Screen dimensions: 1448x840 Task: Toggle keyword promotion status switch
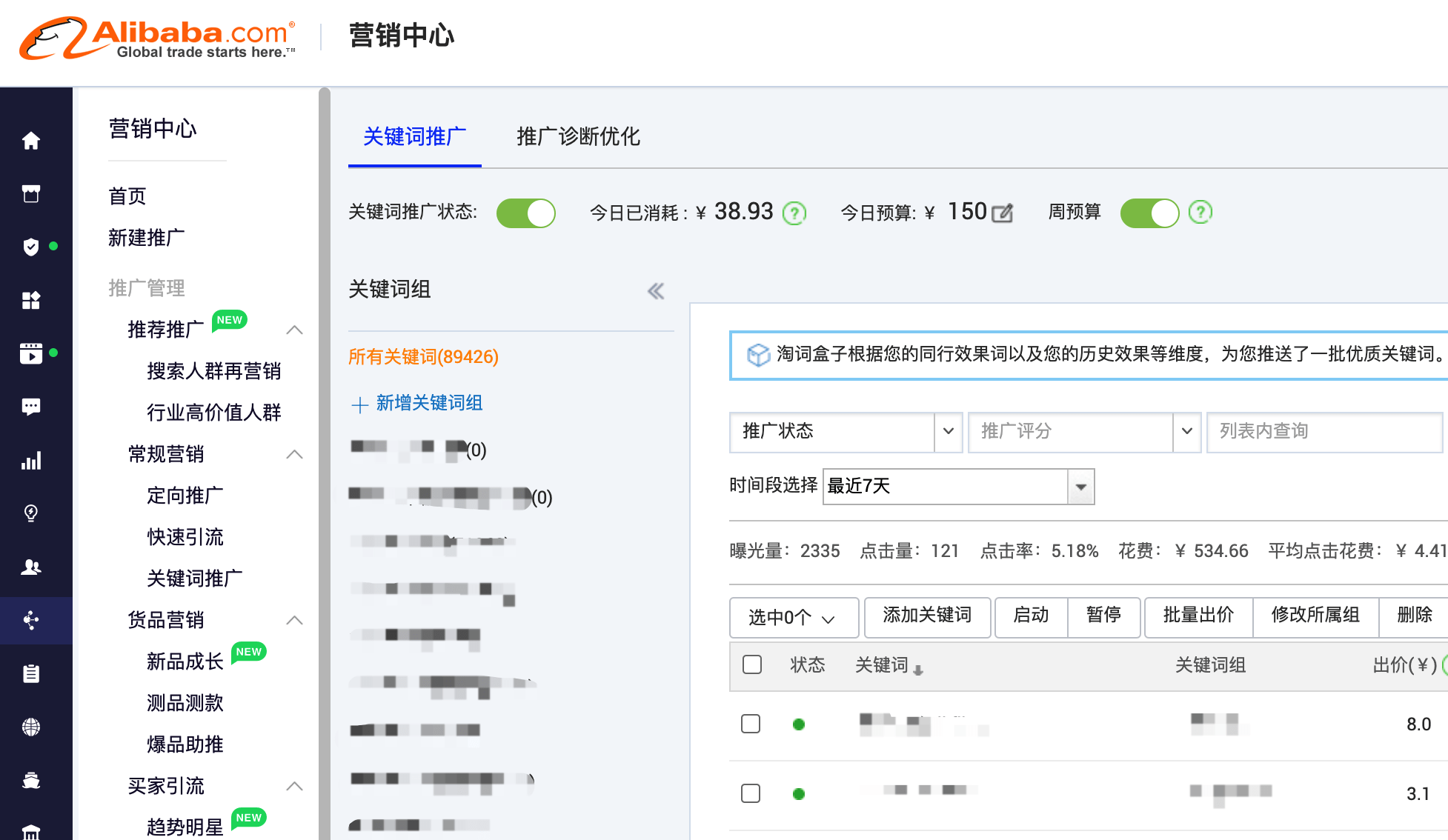point(526,213)
